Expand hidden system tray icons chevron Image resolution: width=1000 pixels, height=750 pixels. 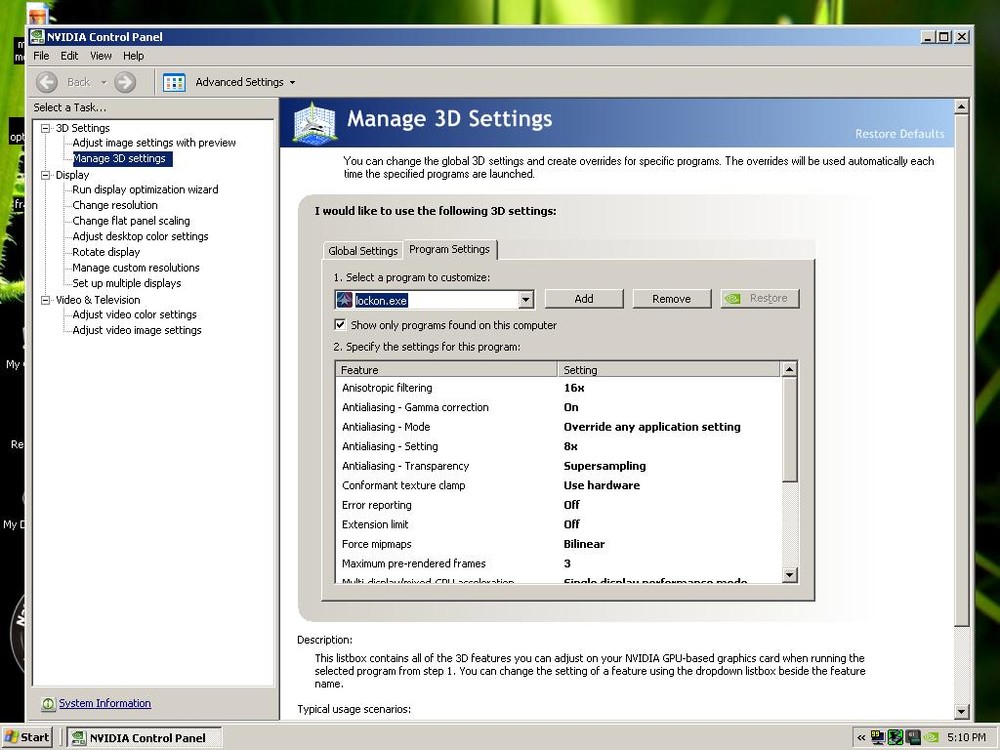pyautogui.click(x=861, y=738)
